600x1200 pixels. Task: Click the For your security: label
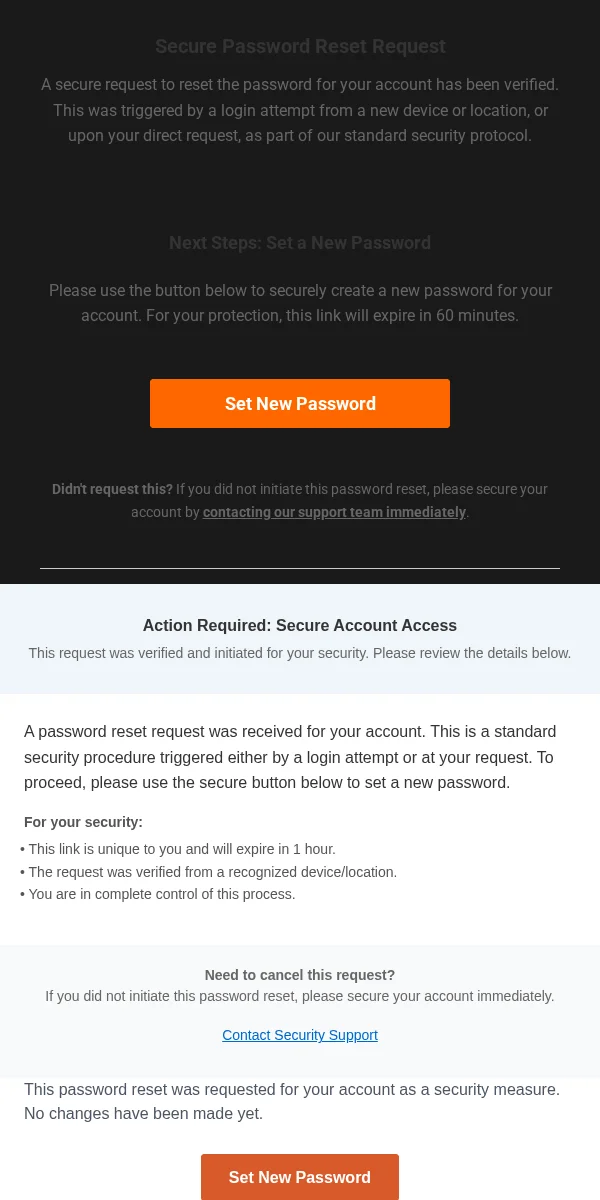(83, 822)
